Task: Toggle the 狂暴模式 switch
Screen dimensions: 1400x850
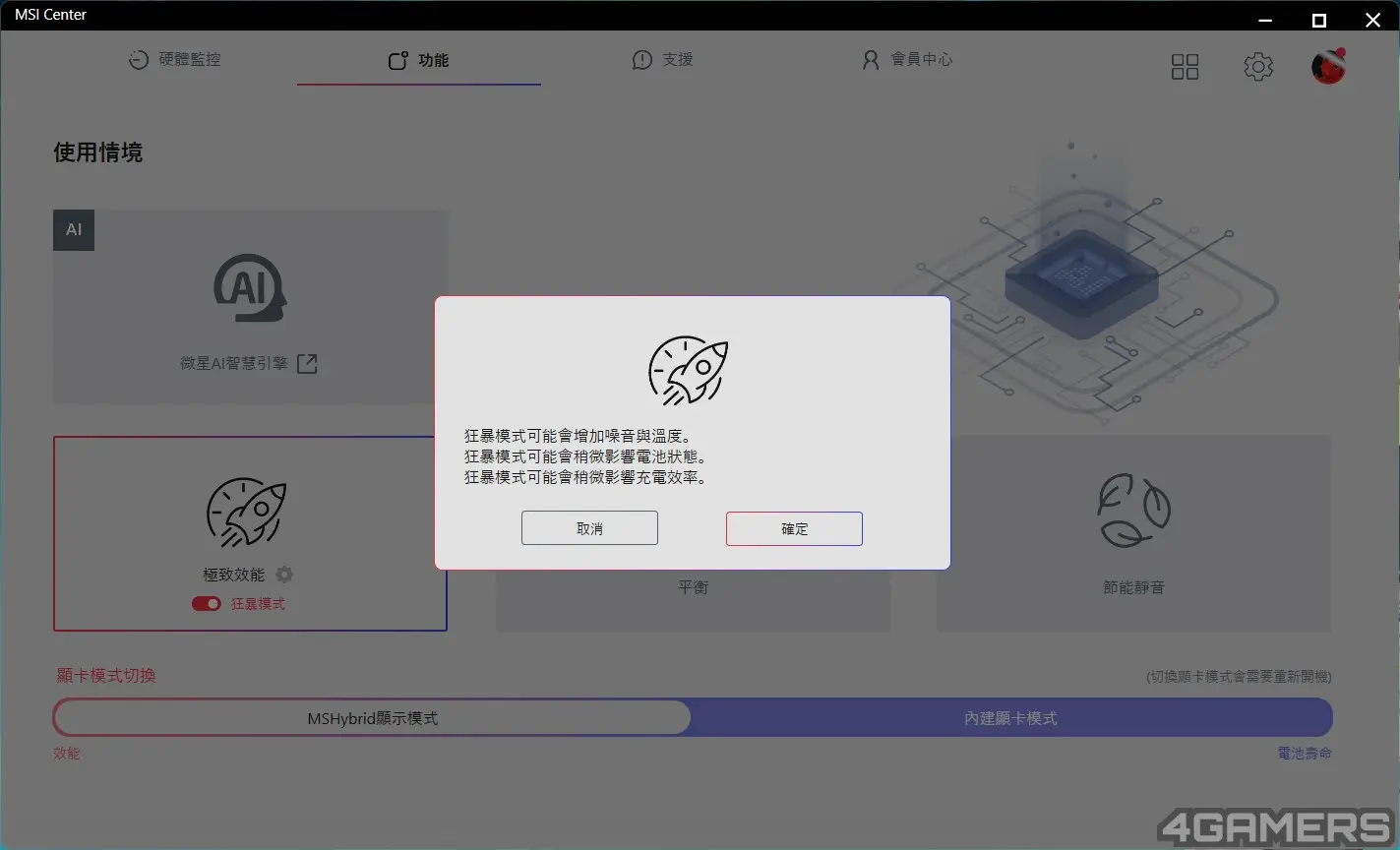Action: (x=206, y=604)
